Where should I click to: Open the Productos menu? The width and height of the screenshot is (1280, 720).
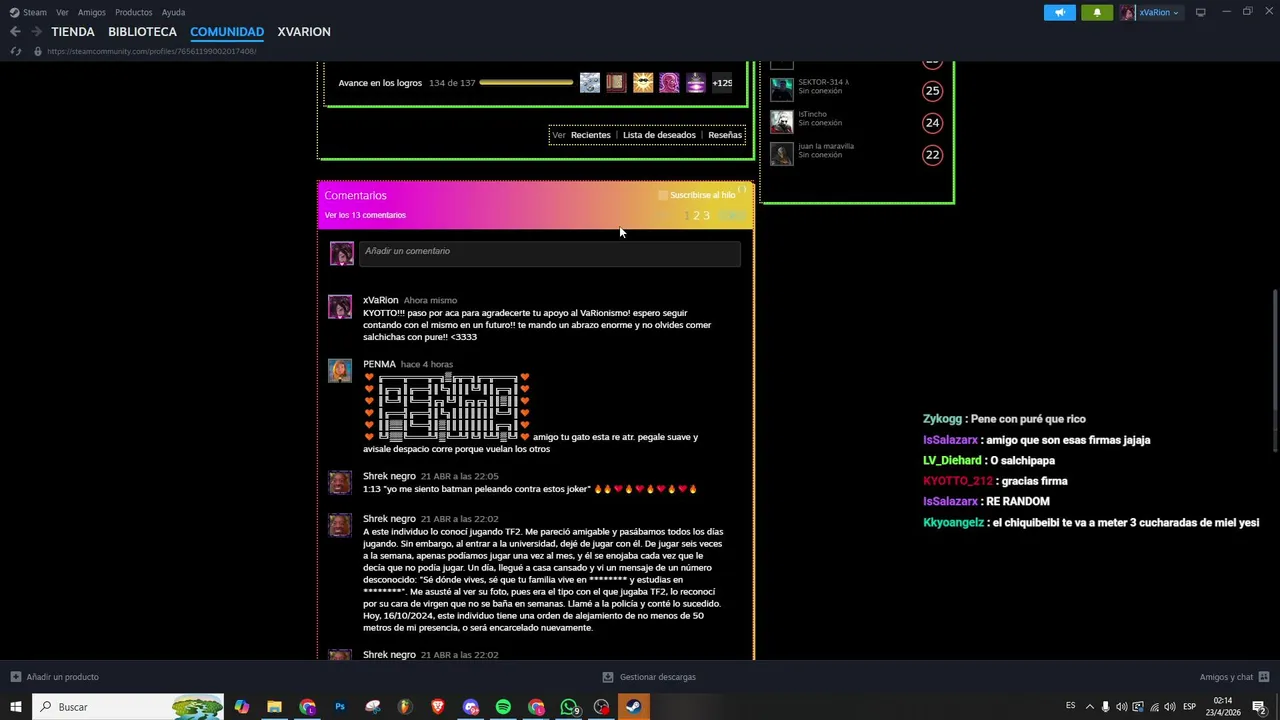pyautogui.click(x=133, y=12)
